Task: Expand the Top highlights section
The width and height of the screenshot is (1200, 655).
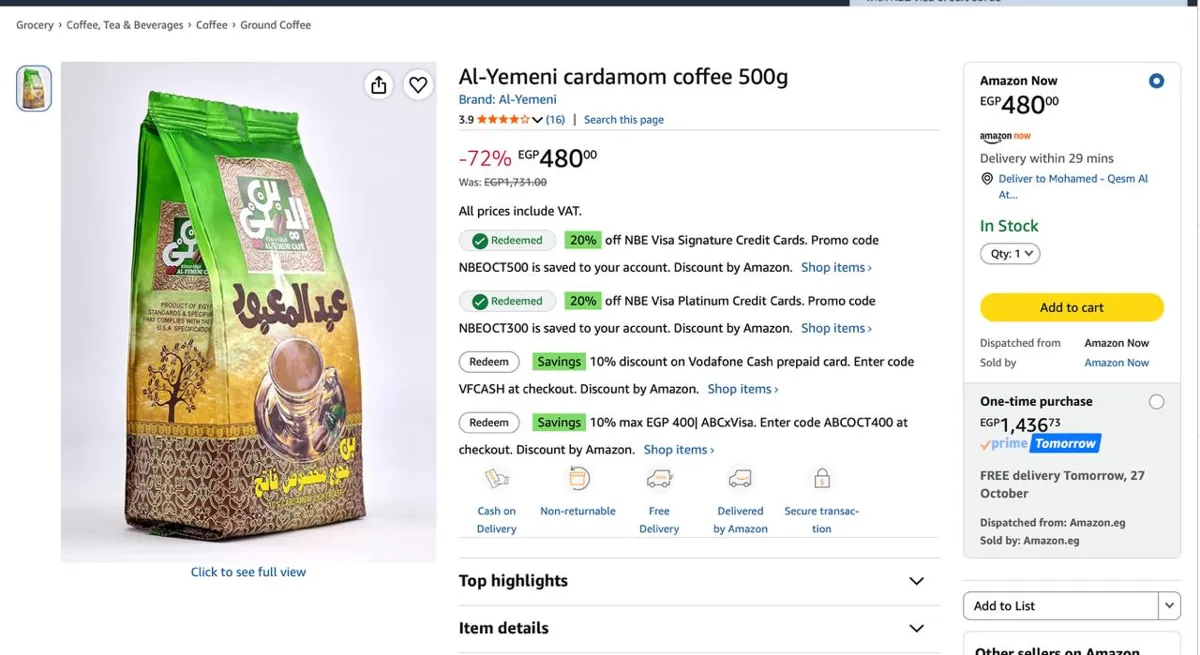Action: [x=699, y=581]
